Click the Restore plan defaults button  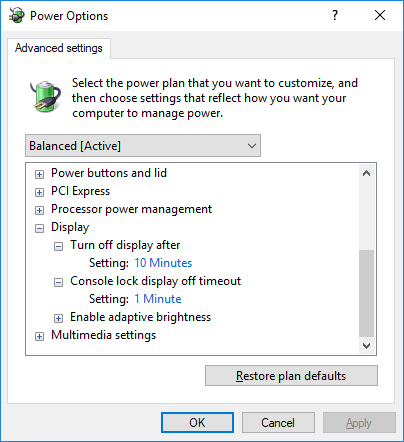tap(291, 376)
